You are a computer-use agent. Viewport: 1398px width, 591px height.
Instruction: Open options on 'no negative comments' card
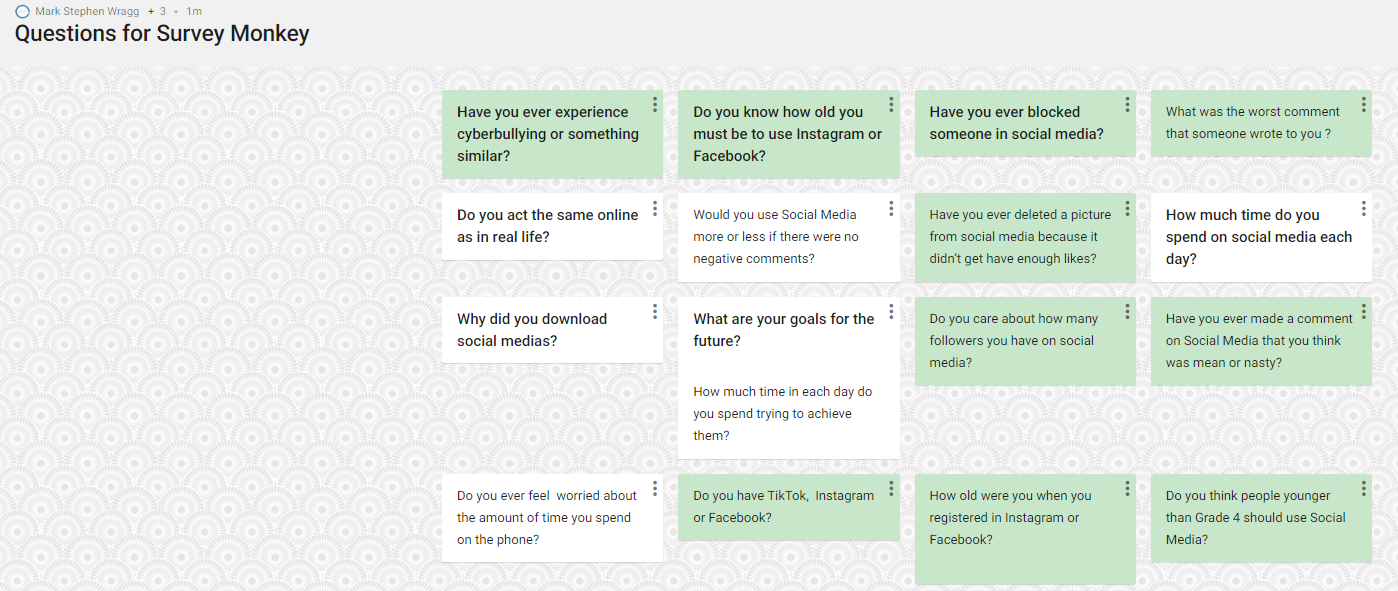click(891, 208)
